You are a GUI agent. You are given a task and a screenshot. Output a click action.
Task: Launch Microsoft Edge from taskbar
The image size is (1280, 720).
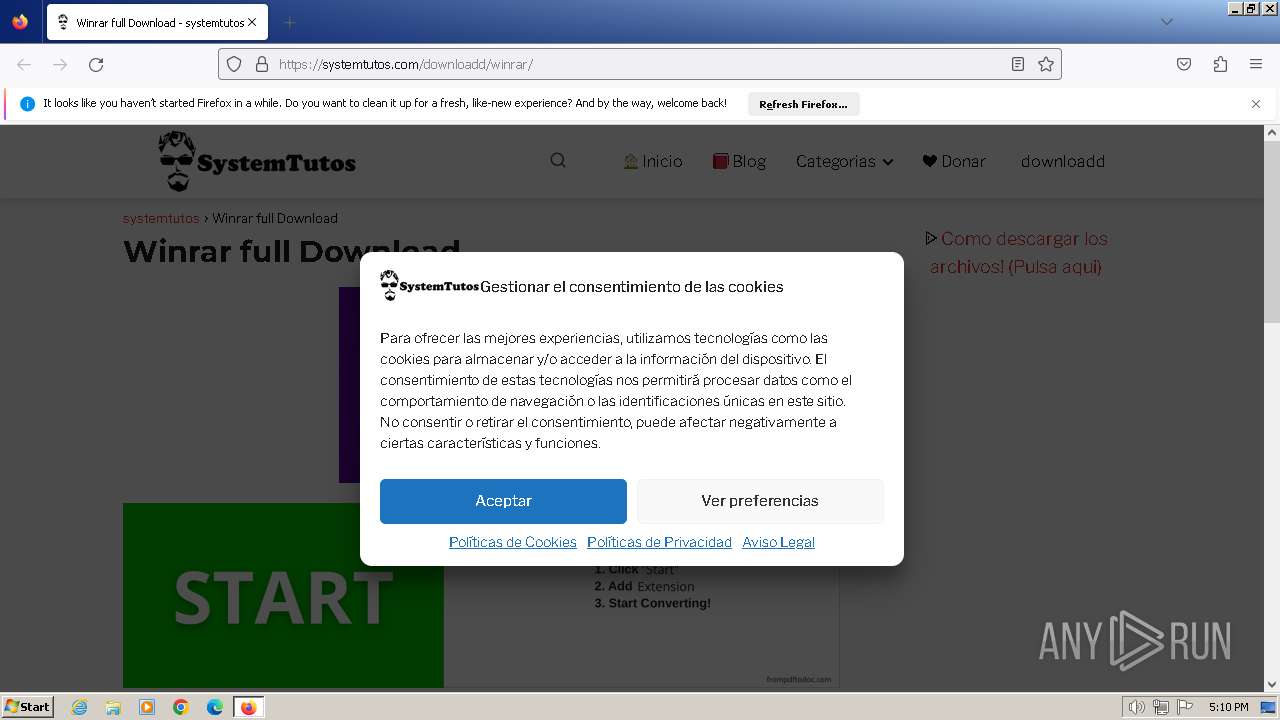(x=215, y=707)
